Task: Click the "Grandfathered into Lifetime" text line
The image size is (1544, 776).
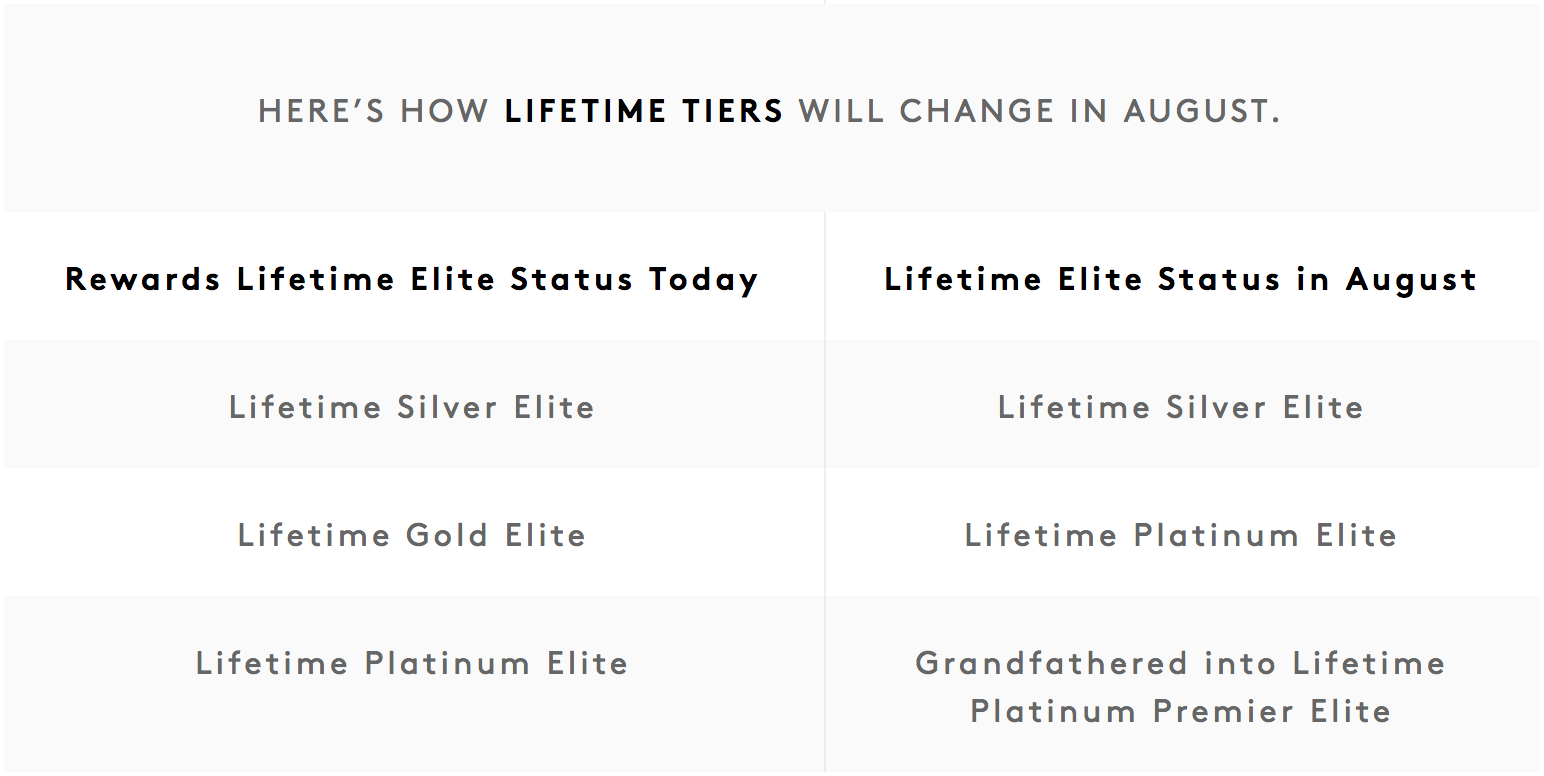Action: point(1181,663)
